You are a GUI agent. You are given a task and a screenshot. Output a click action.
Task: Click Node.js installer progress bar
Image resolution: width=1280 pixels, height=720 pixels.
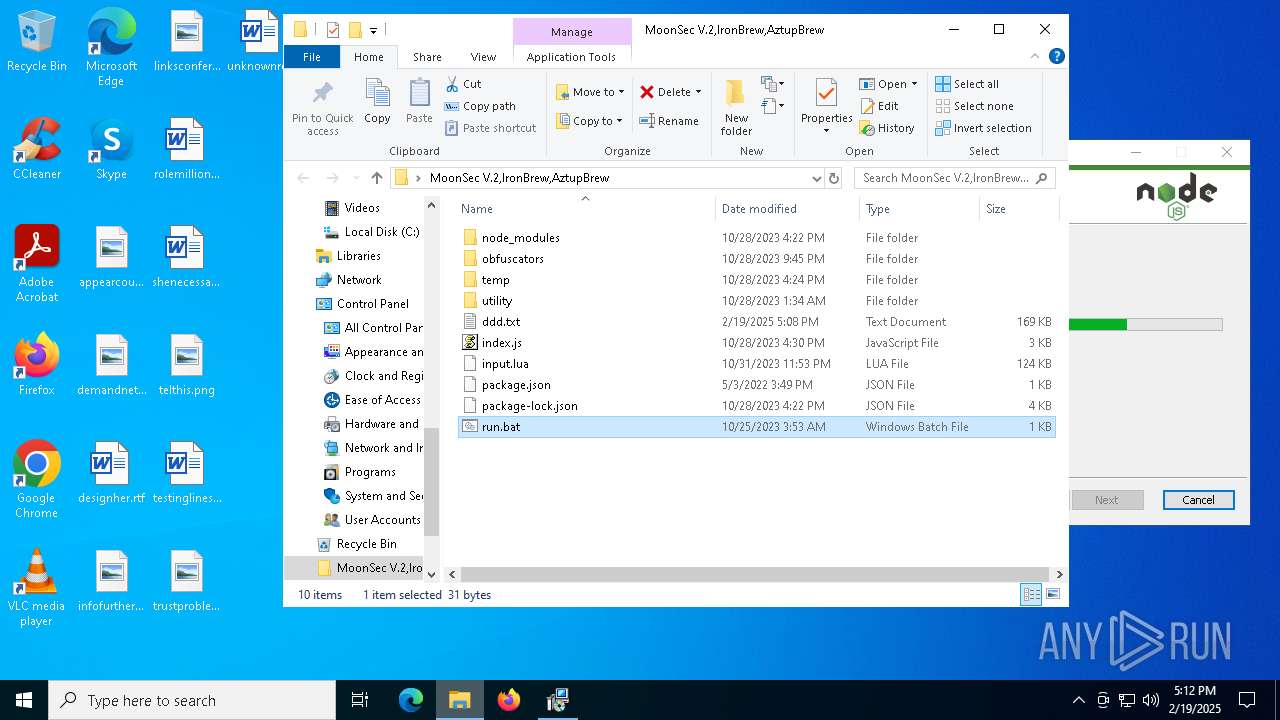pos(1146,324)
